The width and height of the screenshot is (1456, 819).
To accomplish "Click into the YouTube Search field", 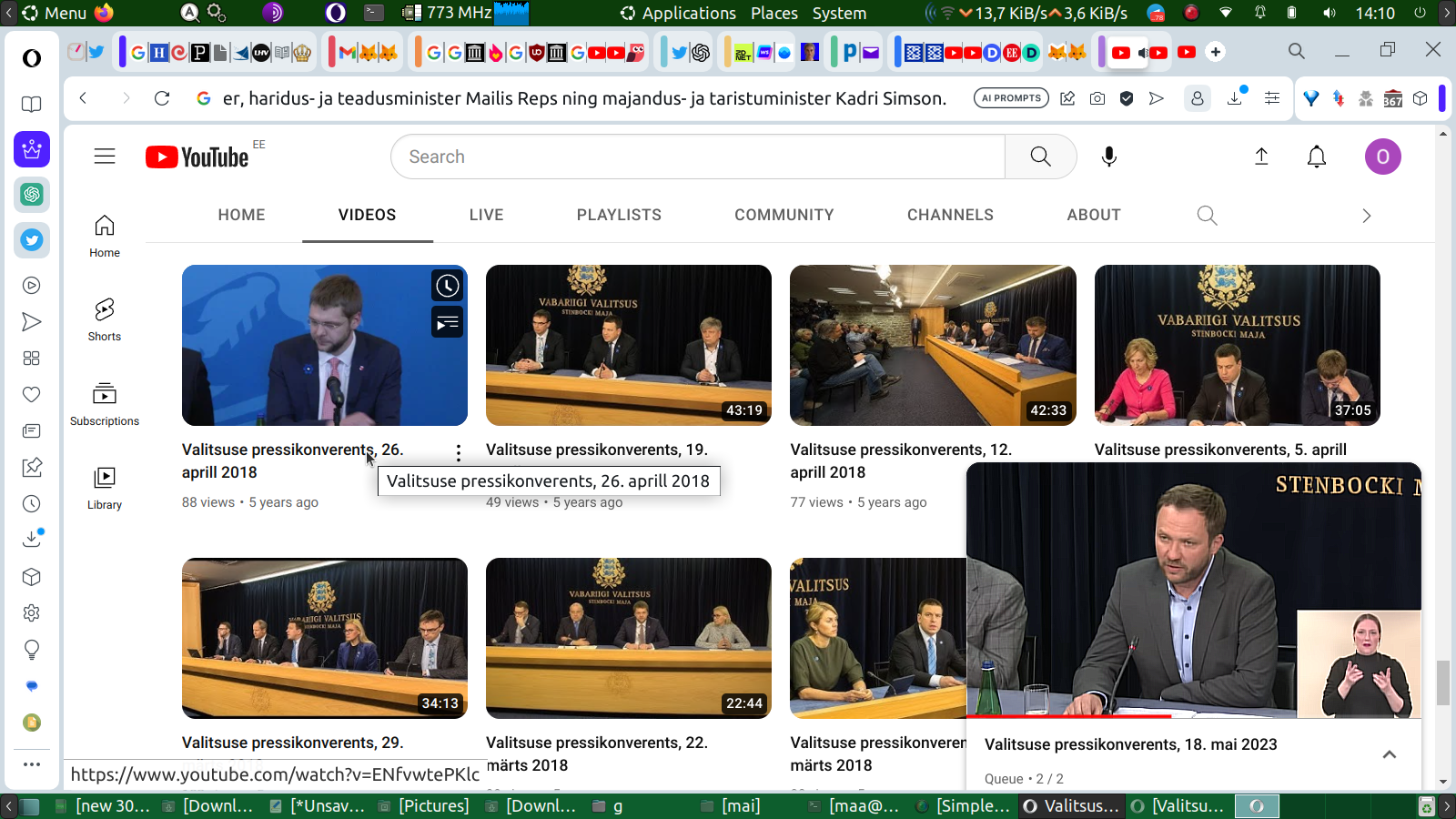I will [697, 157].
